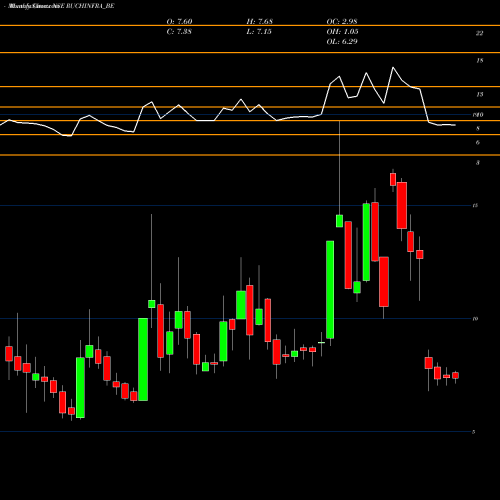Click the open value "O: 7.60"

pyautogui.click(x=179, y=21)
